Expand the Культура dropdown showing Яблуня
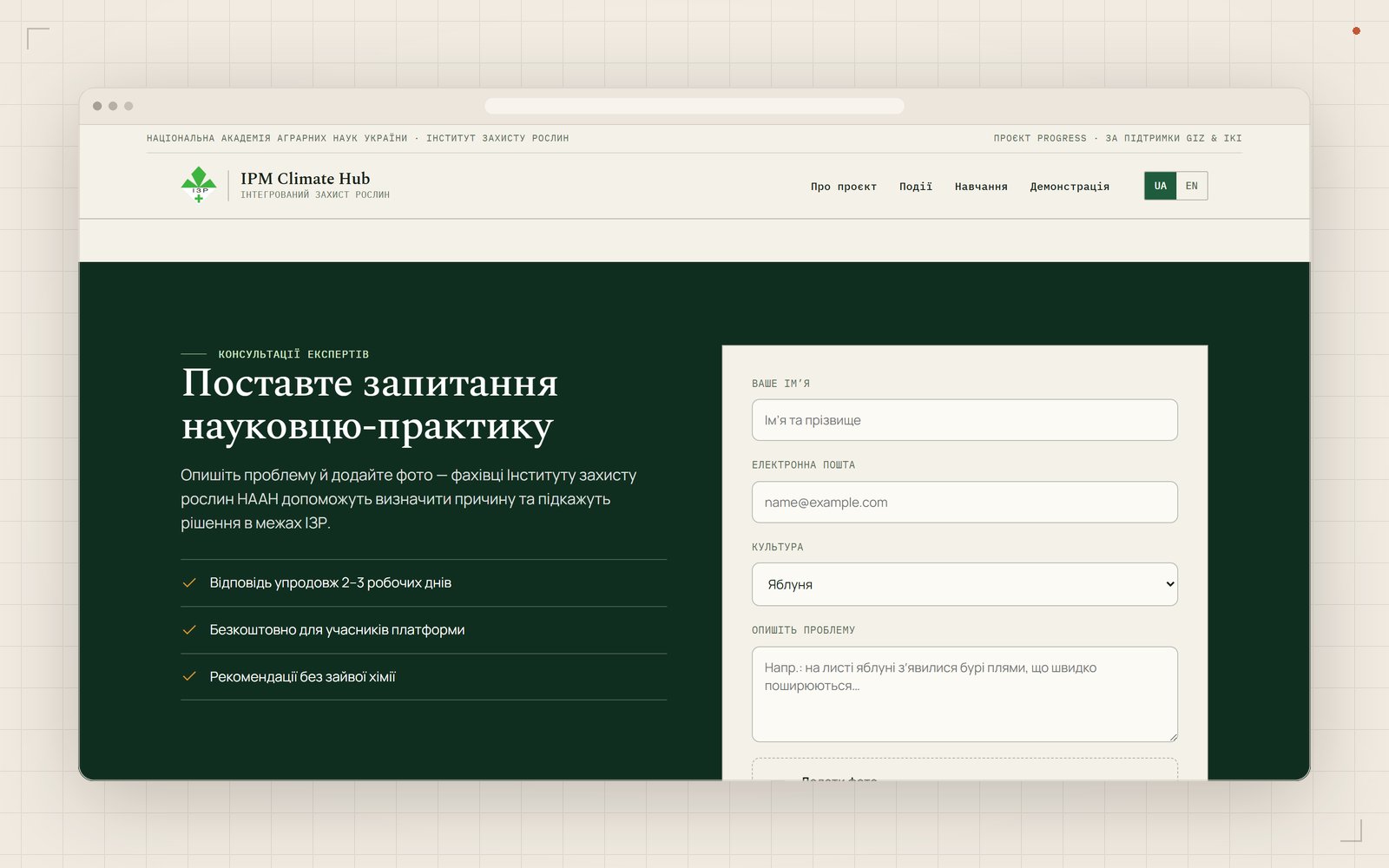The image size is (1389, 868). click(x=964, y=584)
